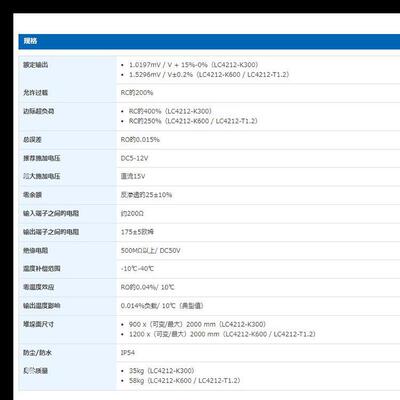The height and width of the screenshot is (400, 400).
Task: Select the 25±10% zero balance value
Action: click(x=146, y=195)
